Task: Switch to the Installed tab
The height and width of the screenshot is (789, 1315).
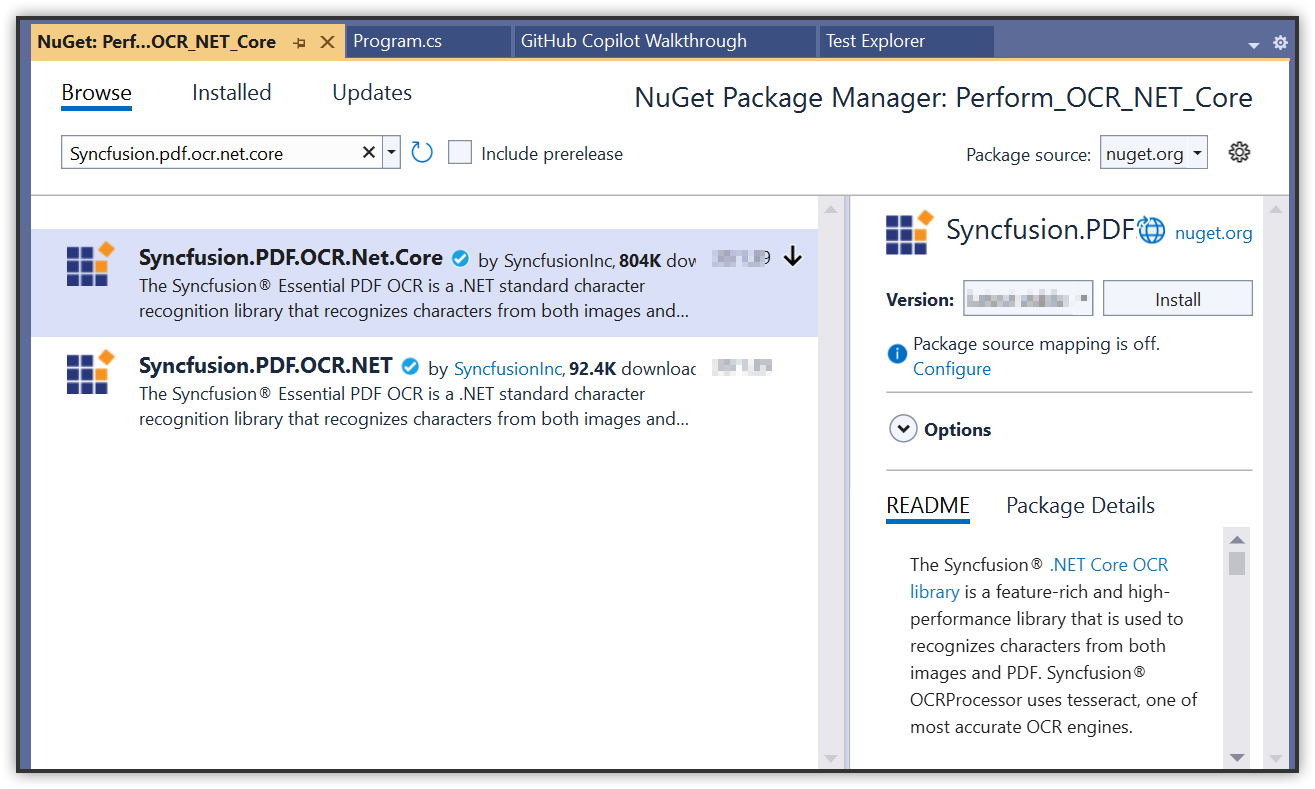Action: coord(231,92)
